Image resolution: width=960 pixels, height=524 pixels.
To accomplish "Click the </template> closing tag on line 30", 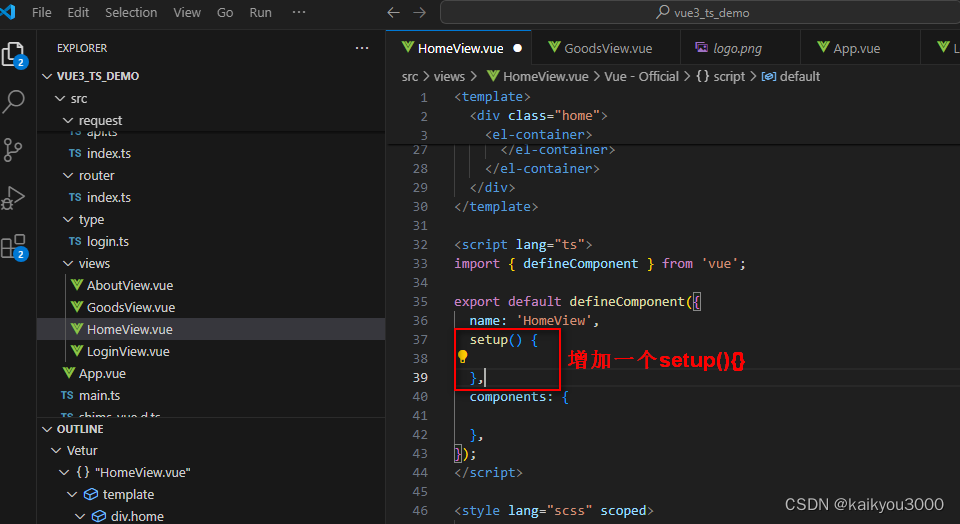I will coord(496,207).
